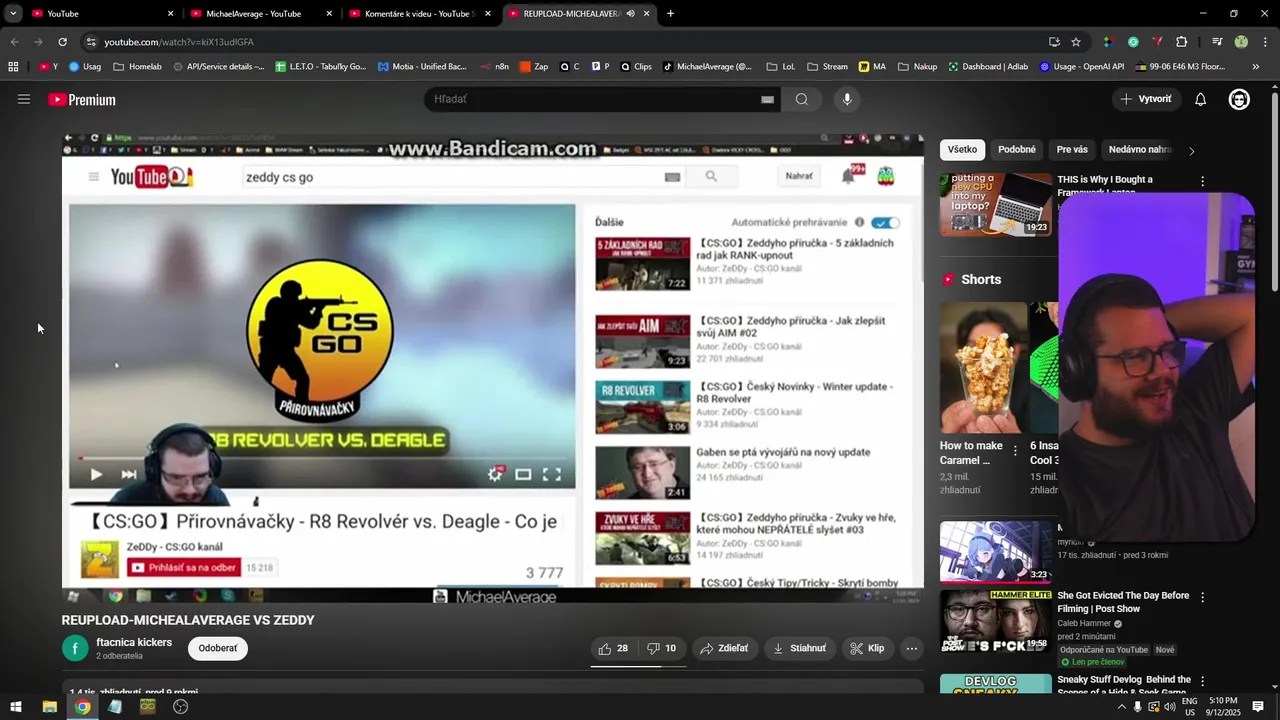Viewport: 1280px width, 720px height.
Task: Expand the LoL bookmarks folder
Action: (780, 67)
